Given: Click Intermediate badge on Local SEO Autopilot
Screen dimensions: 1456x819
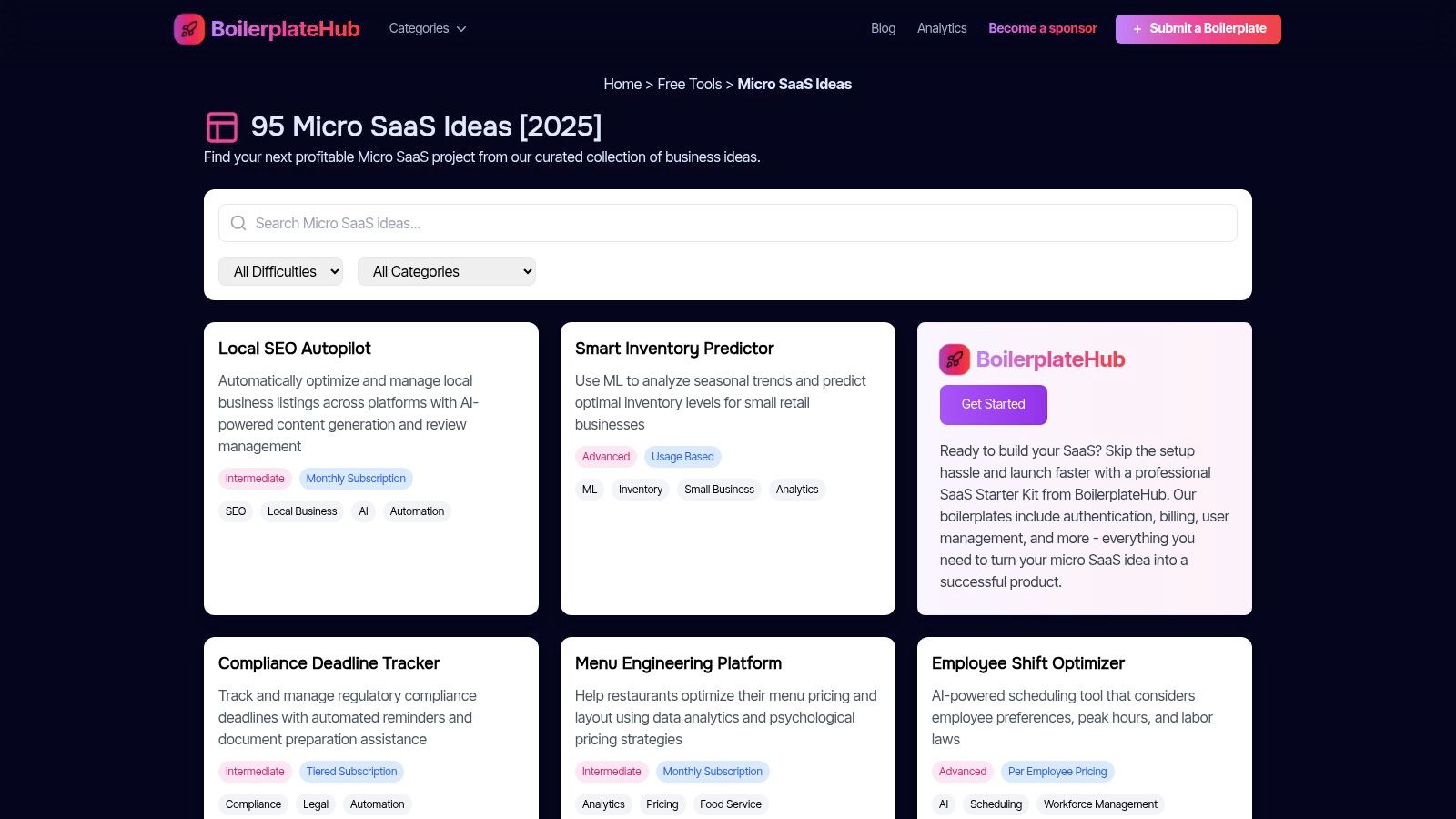Looking at the screenshot, I should click(x=255, y=479).
